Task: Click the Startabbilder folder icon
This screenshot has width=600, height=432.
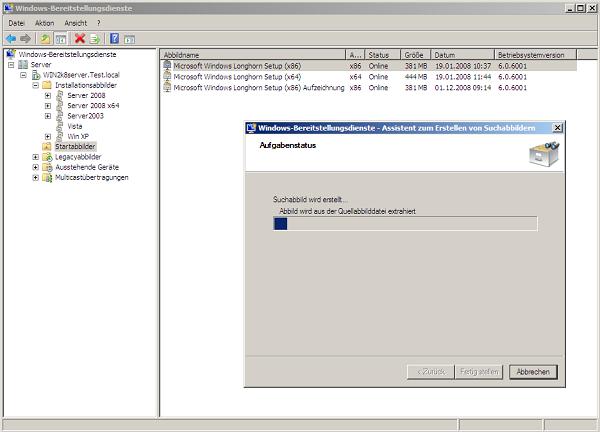Action: pos(47,147)
